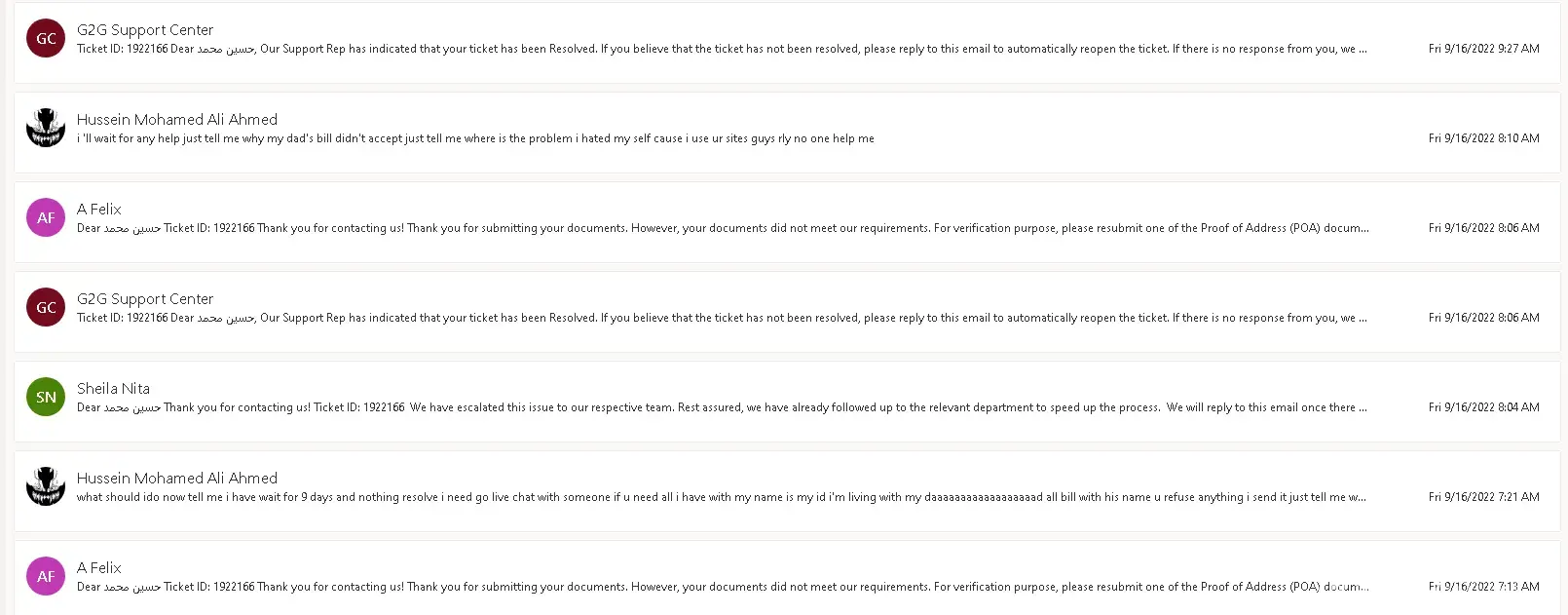
Task: Select sender Hussein Mohamed Ali Ahmed at 8:10 AM
Action: click(177, 120)
